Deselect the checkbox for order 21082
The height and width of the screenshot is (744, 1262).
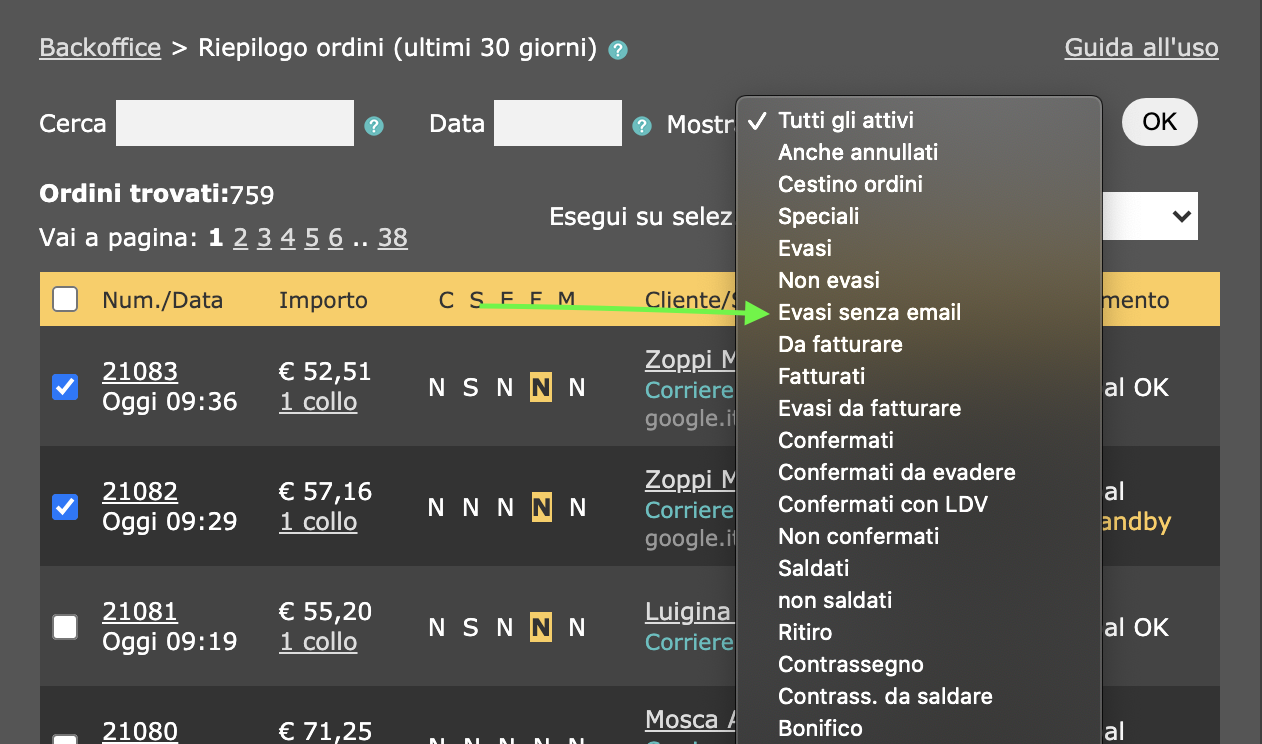click(x=64, y=507)
